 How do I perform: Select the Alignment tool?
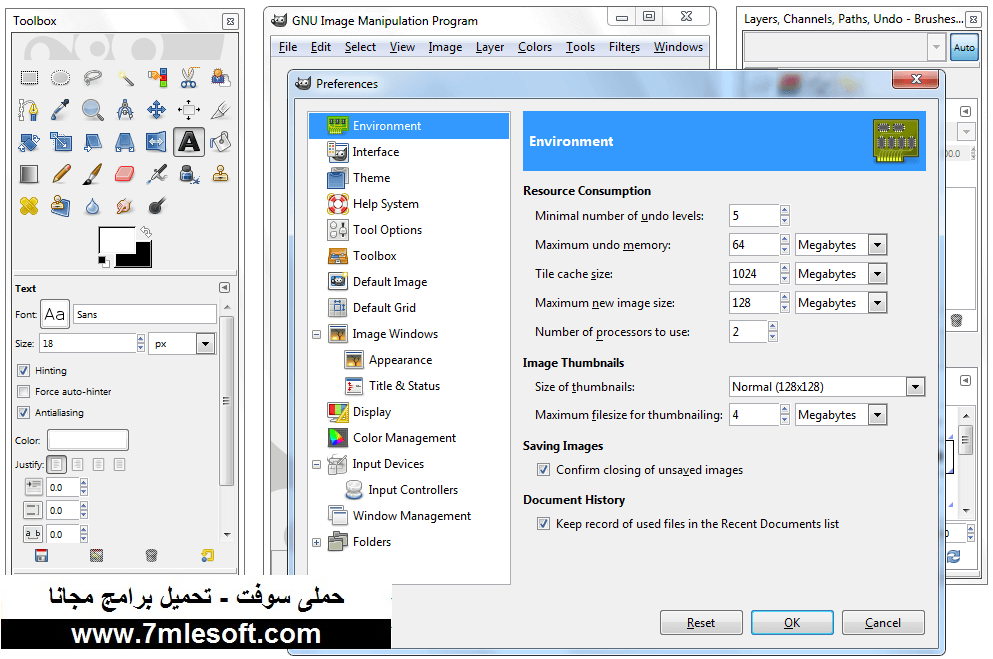(189, 110)
